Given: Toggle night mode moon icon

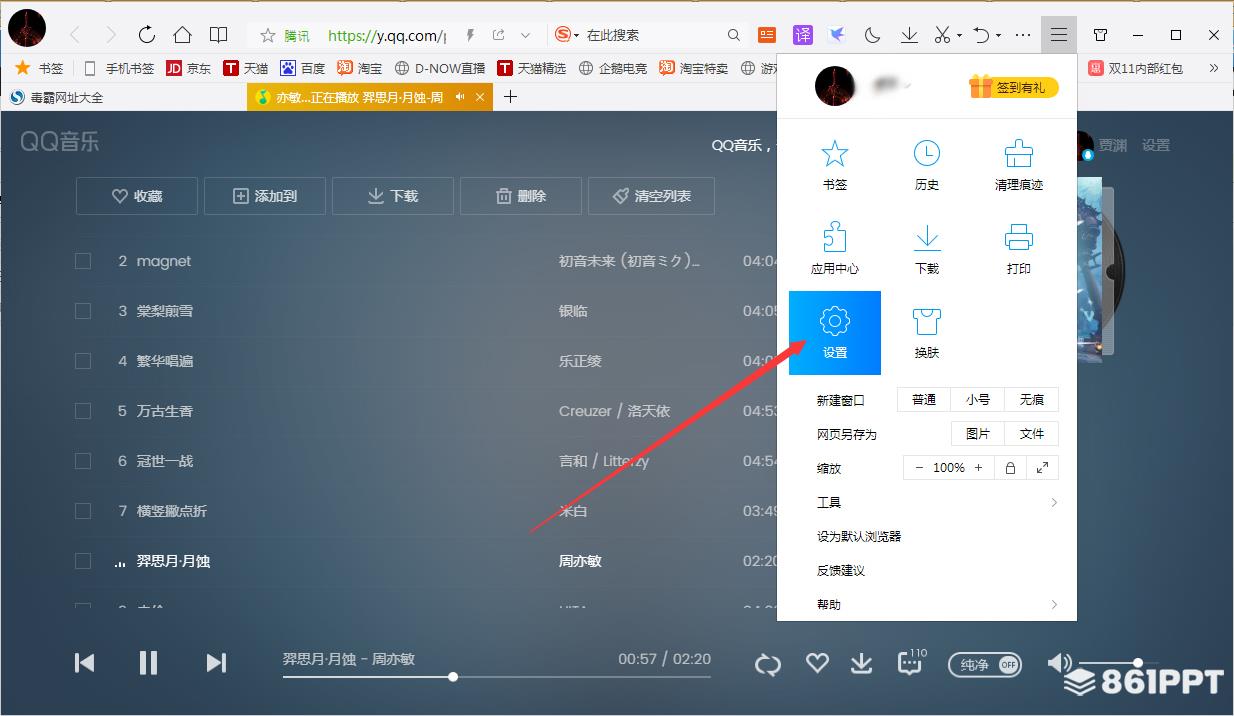Looking at the screenshot, I should (872, 35).
